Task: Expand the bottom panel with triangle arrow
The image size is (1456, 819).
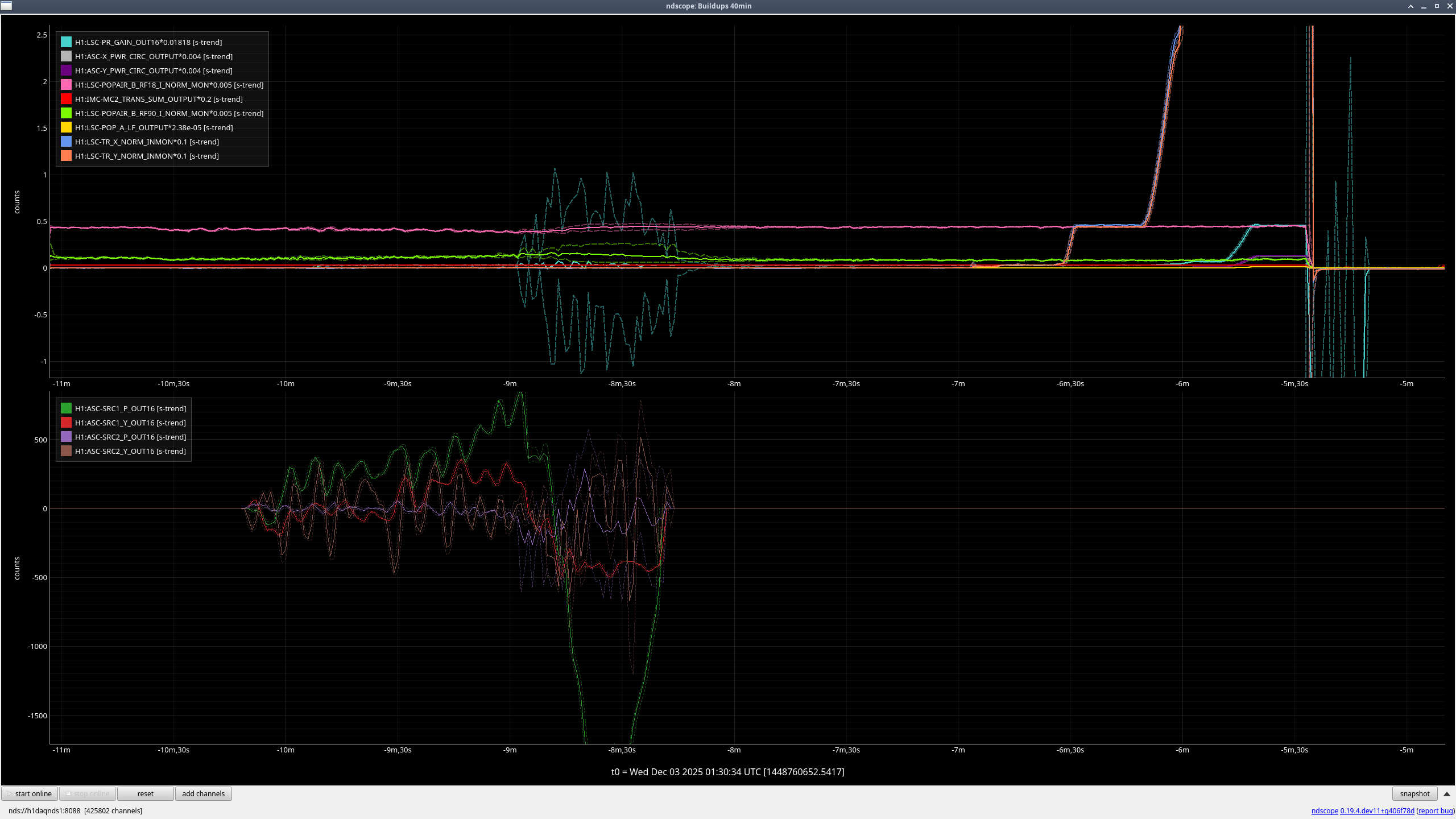Action: tap(1447, 793)
